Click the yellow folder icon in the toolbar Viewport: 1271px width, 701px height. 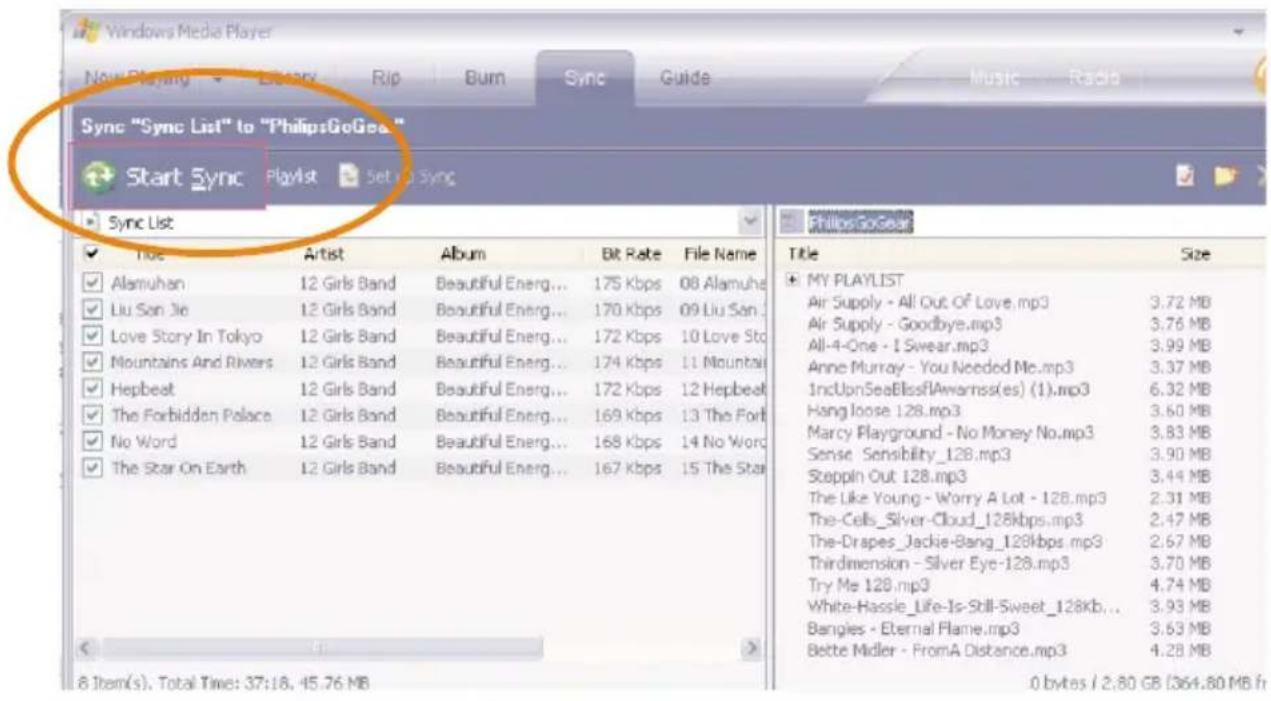[1225, 177]
